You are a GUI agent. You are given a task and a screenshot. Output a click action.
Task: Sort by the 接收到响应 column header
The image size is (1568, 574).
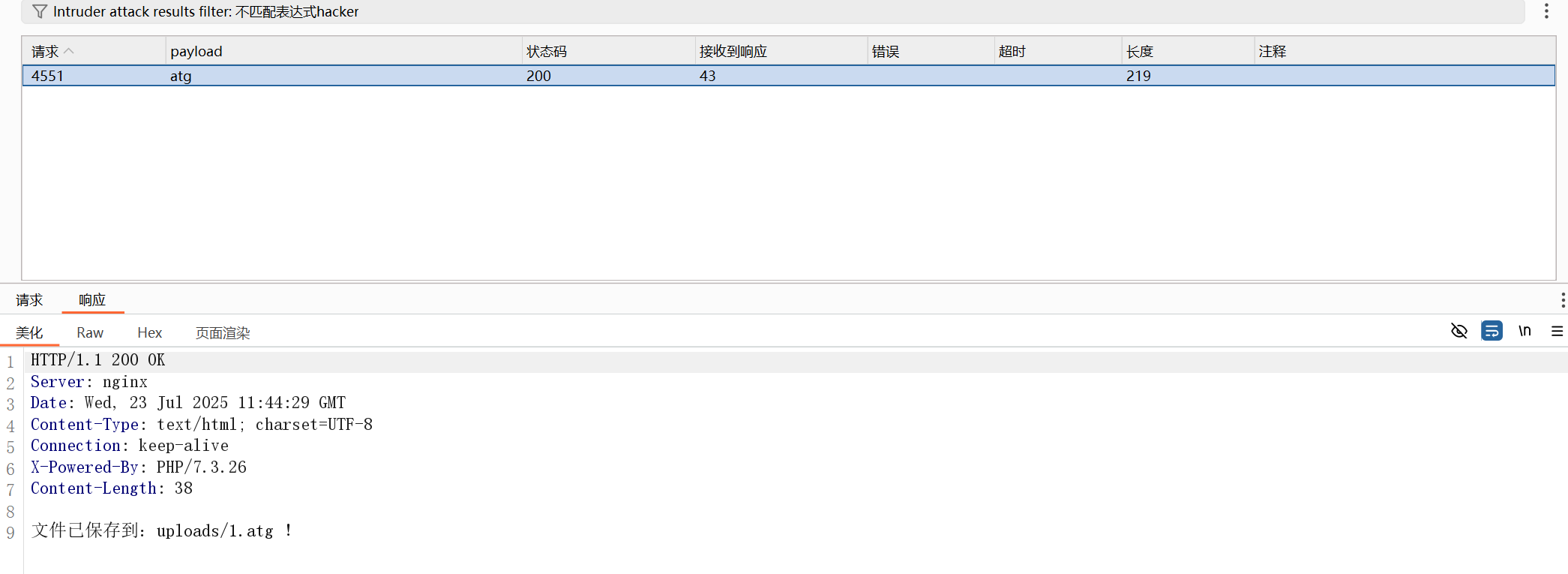pyautogui.click(x=781, y=51)
